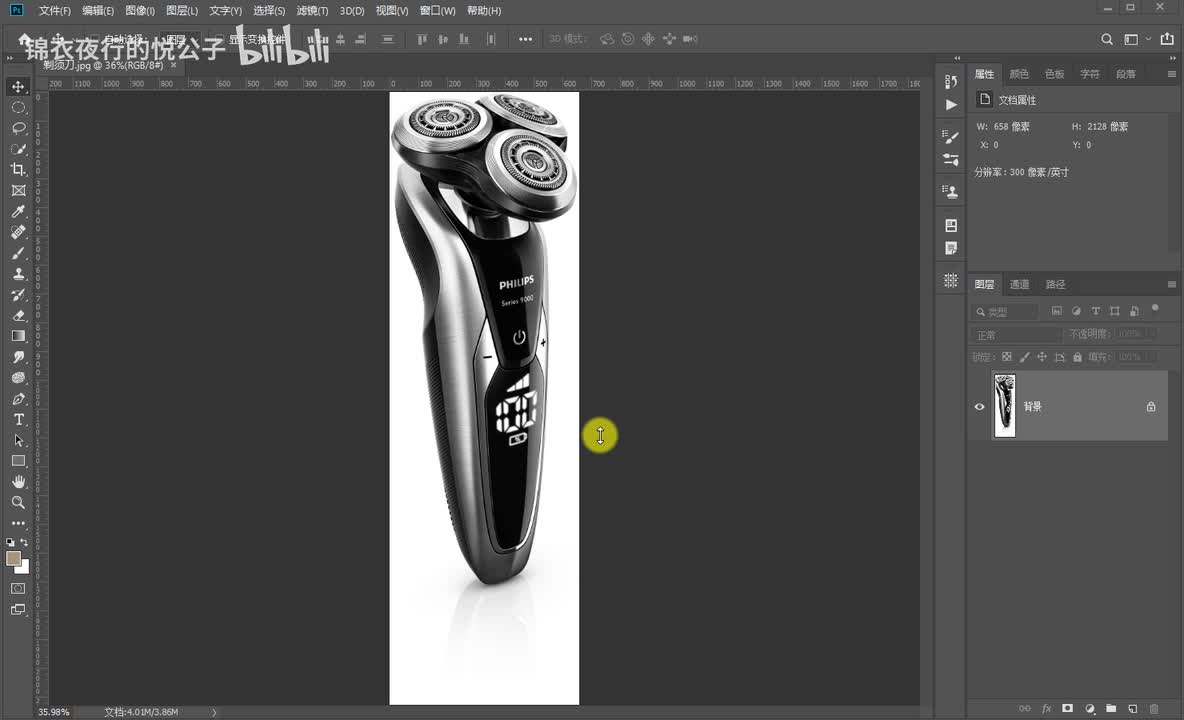This screenshot has width=1184, height=720.
Task: Select the Healing Brush tool
Action: (18, 232)
